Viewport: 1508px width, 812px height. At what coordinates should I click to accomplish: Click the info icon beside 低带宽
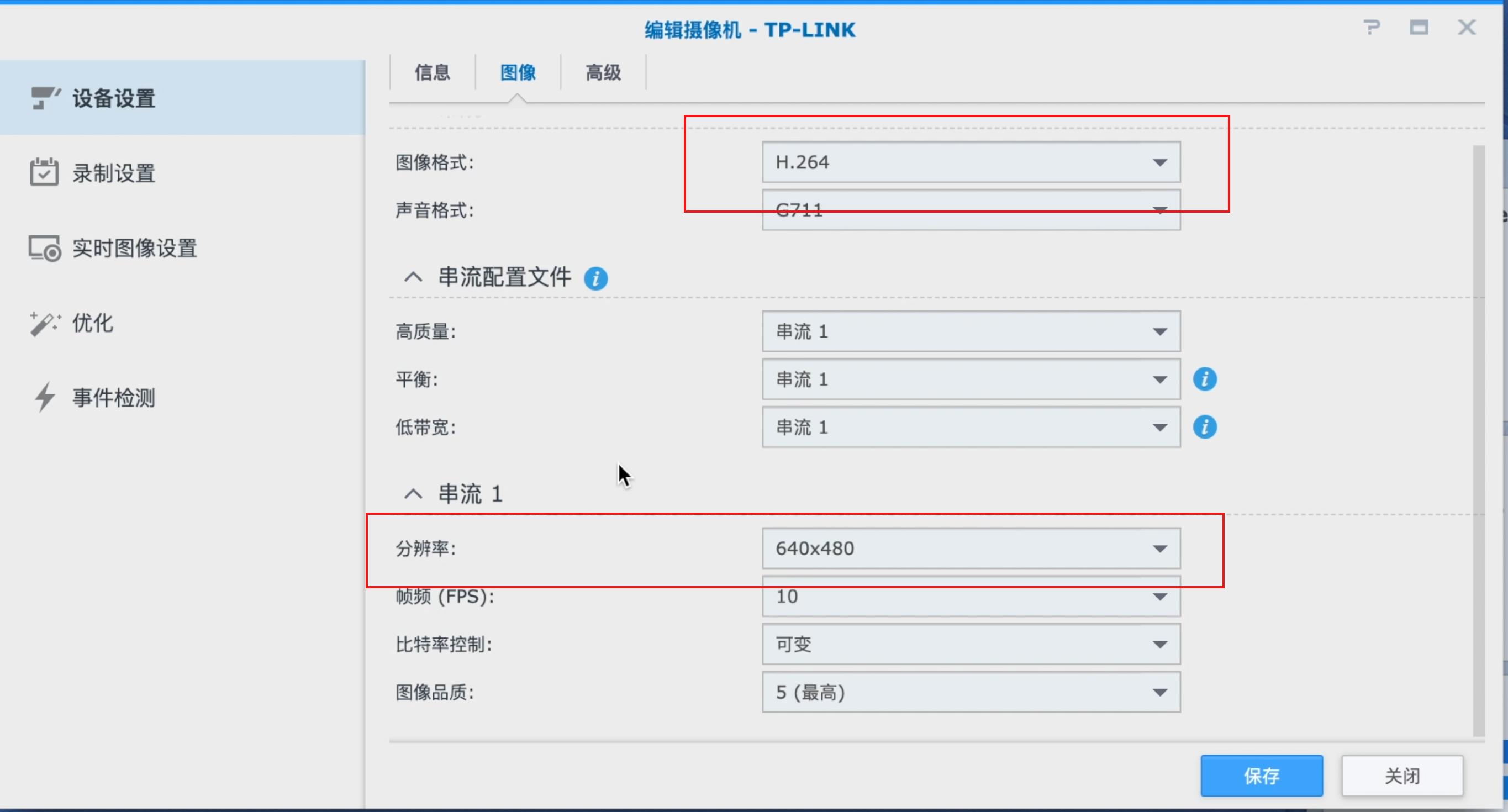coord(1205,428)
